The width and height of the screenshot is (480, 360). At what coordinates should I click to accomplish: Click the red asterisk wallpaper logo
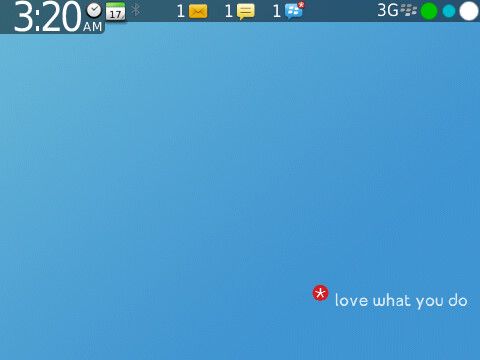point(320,293)
